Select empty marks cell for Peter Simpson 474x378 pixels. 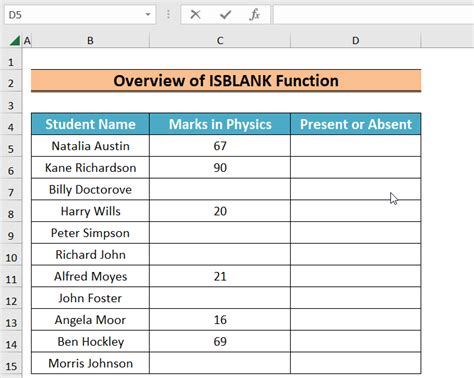[x=220, y=233]
